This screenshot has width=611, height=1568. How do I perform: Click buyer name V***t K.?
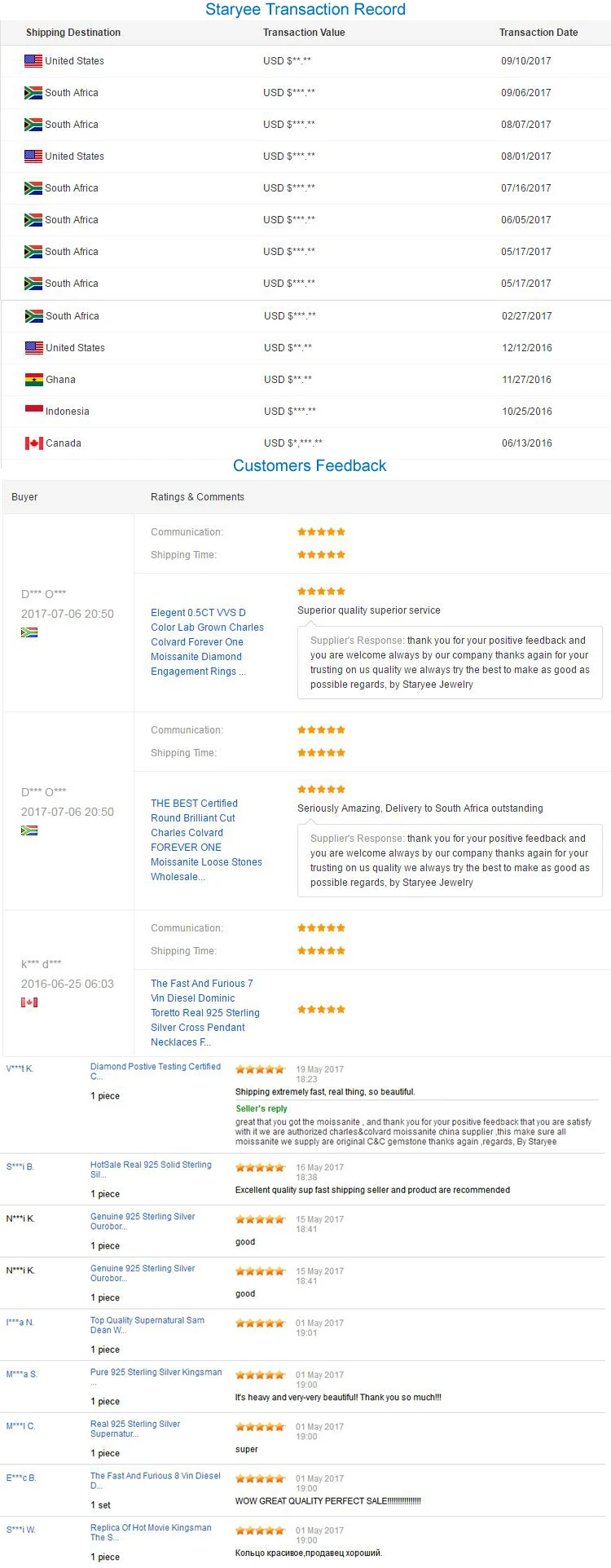20,1068
